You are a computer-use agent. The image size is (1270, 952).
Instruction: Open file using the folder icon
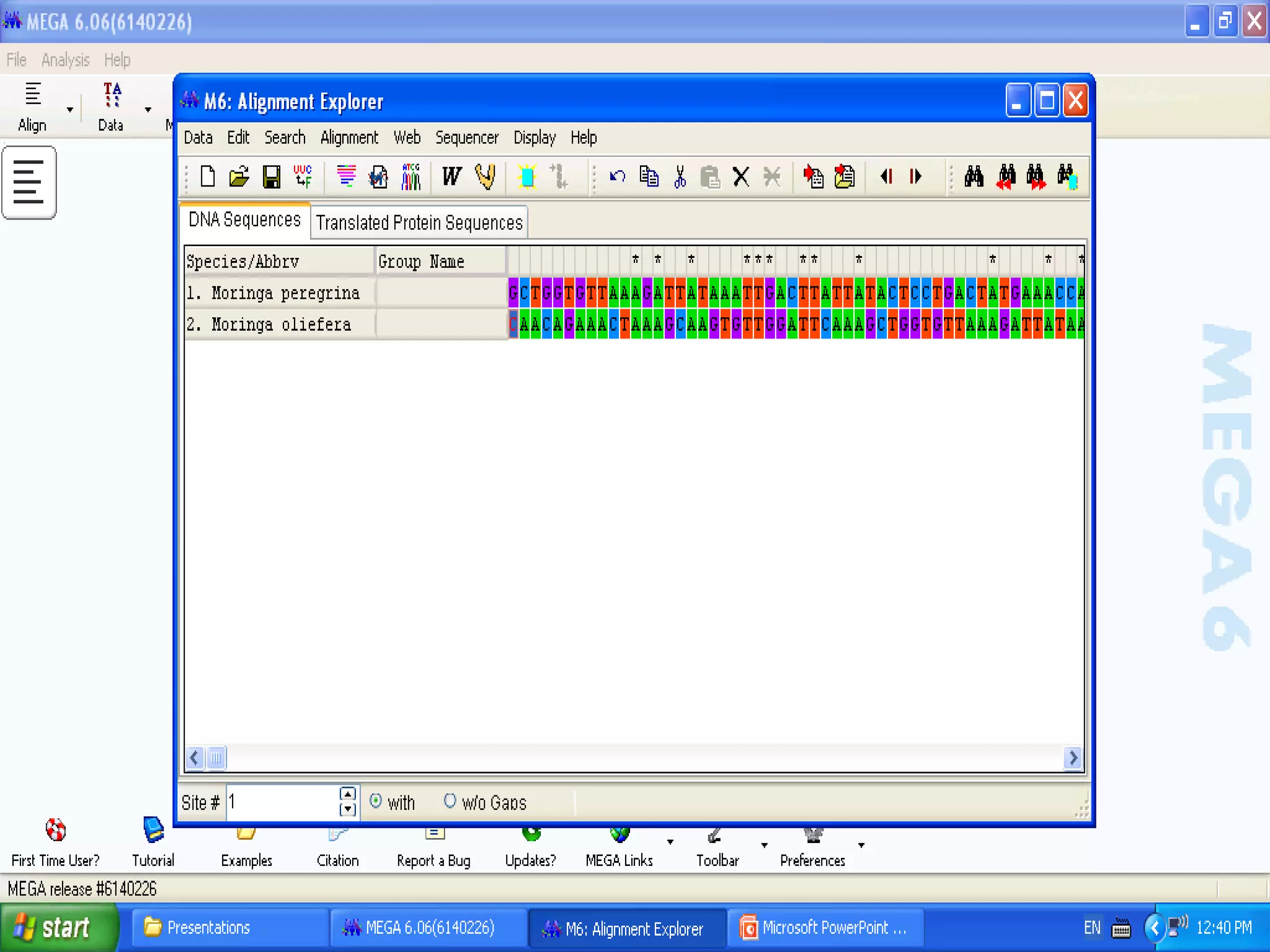tap(239, 177)
